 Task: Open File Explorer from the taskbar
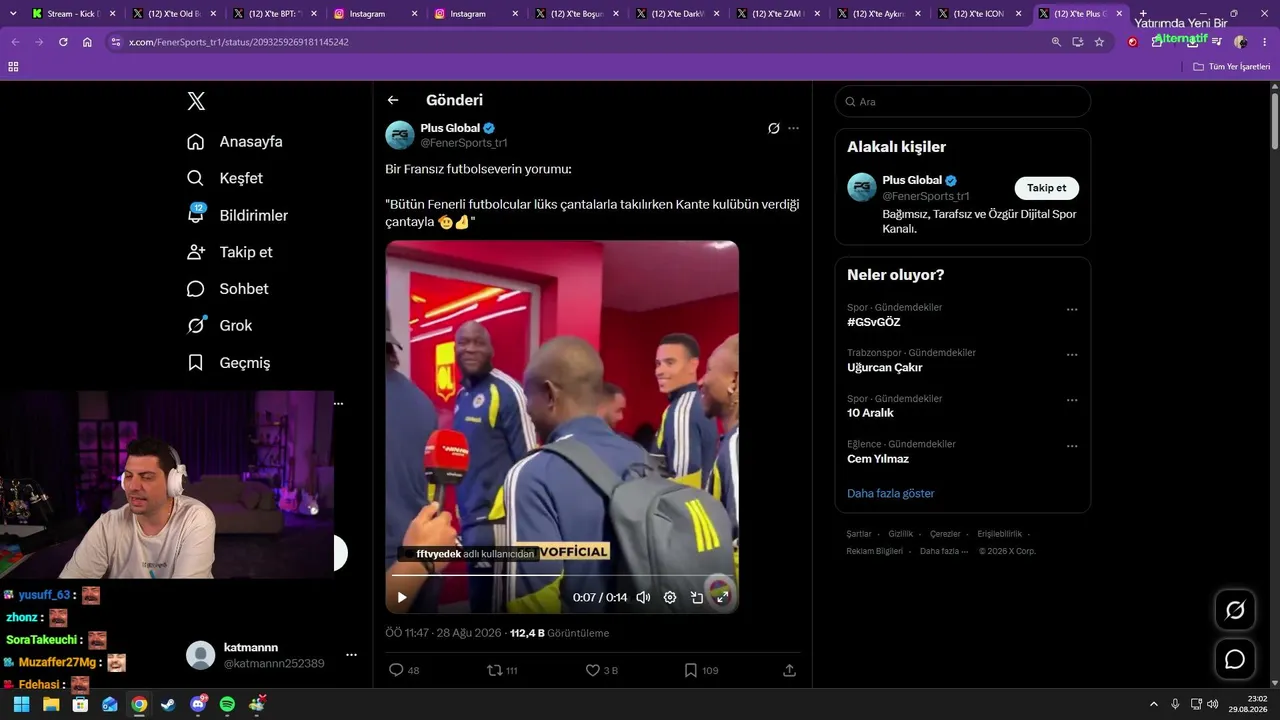click(51, 704)
